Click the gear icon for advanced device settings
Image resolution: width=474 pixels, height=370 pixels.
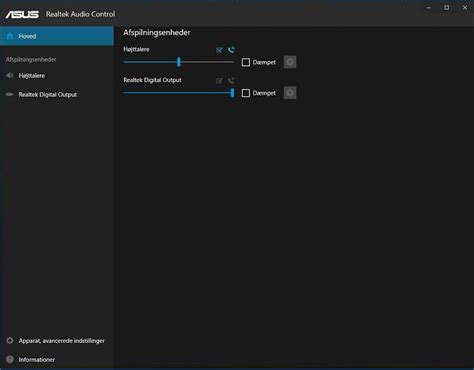coord(10,340)
